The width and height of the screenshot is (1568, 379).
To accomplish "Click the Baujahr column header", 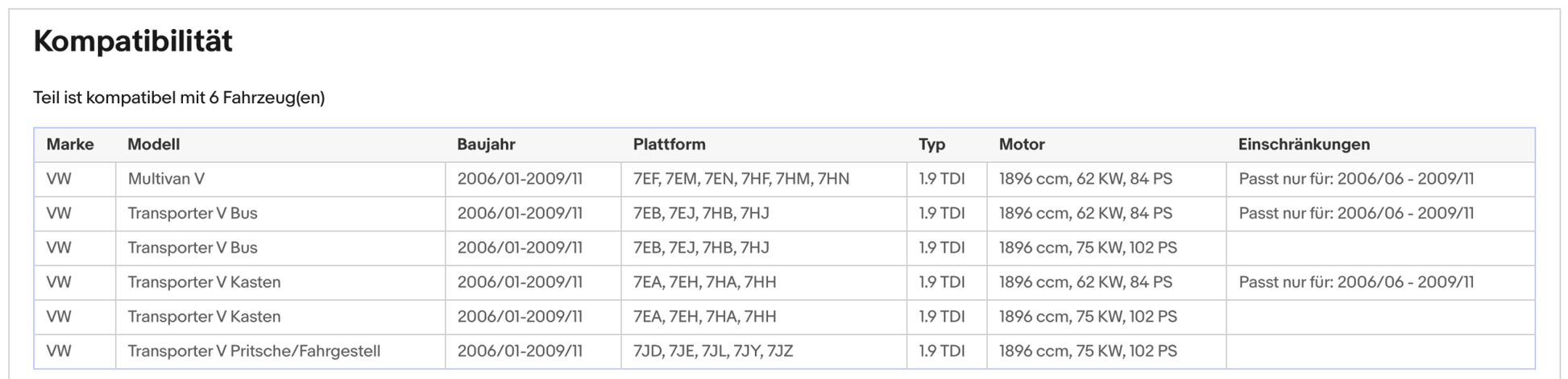I will [x=486, y=144].
